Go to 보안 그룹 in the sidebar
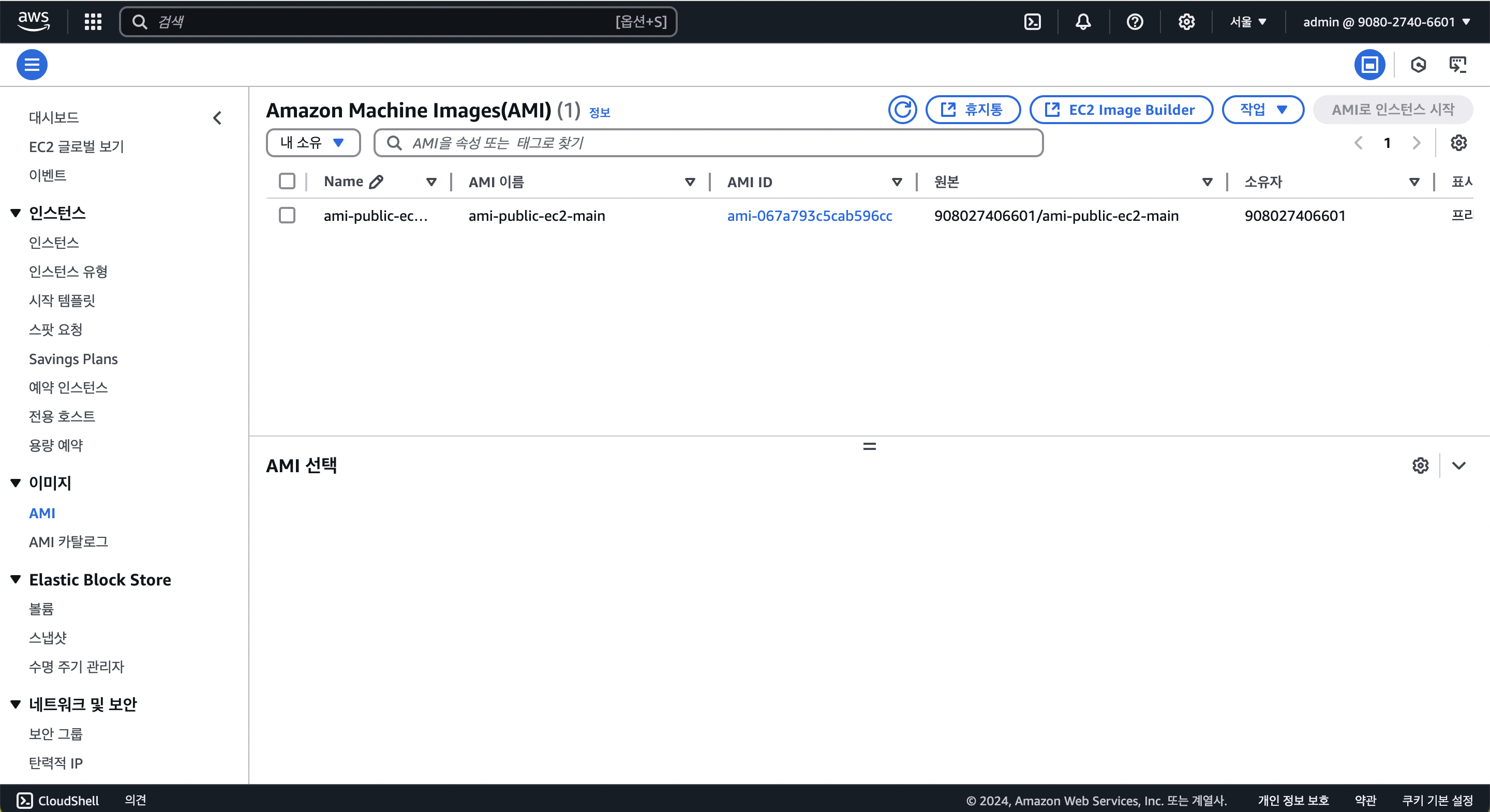Image resolution: width=1490 pixels, height=812 pixels. pyautogui.click(x=55, y=733)
